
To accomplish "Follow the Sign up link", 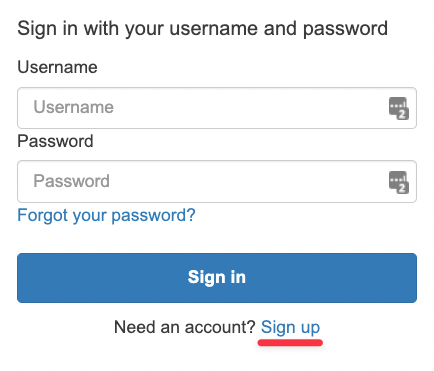I will pos(290,327).
